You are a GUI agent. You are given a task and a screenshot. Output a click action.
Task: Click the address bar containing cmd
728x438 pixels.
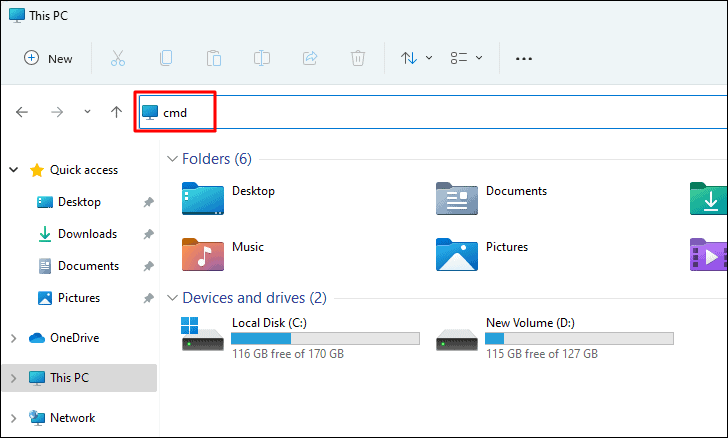click(432, 112)
